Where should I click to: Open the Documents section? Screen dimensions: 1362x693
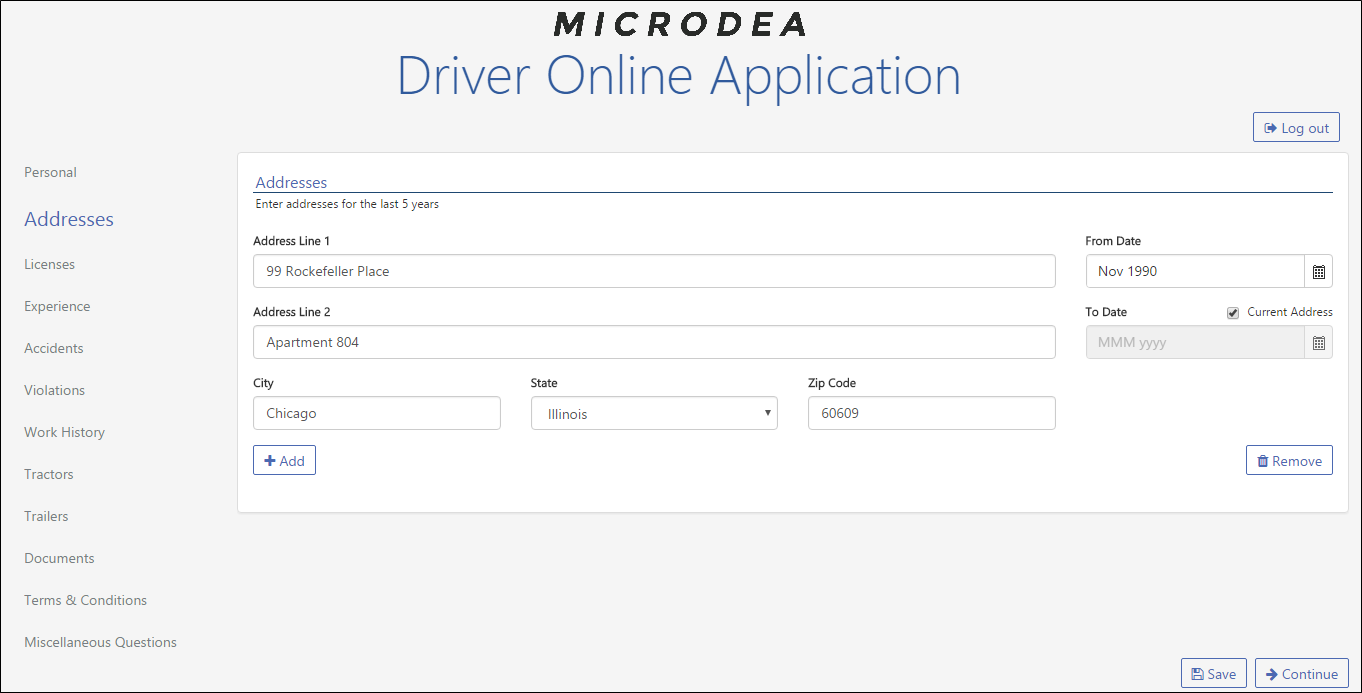tap(59, 558)
